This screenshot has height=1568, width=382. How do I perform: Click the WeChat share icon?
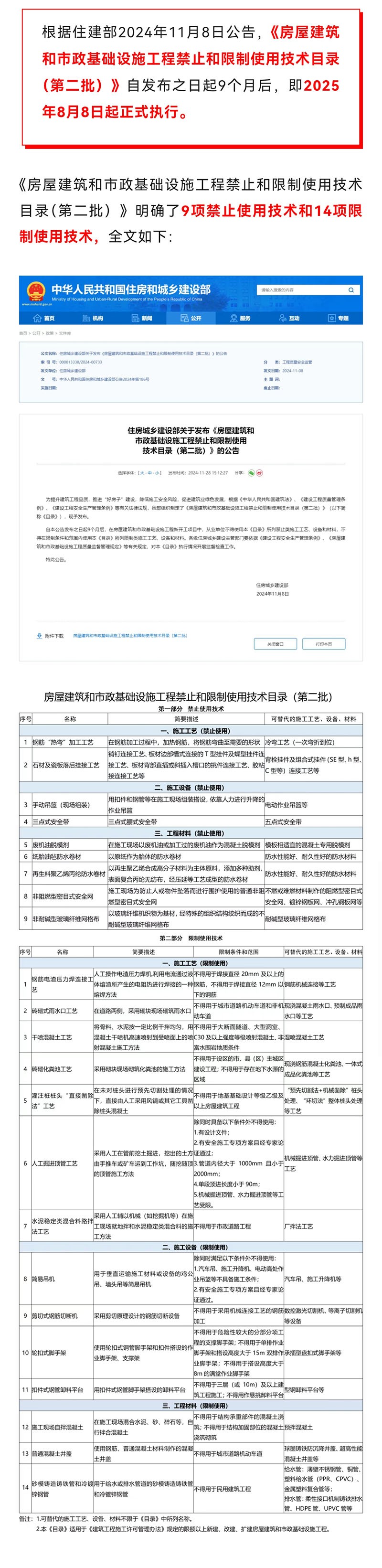click(x=252, y=472)
